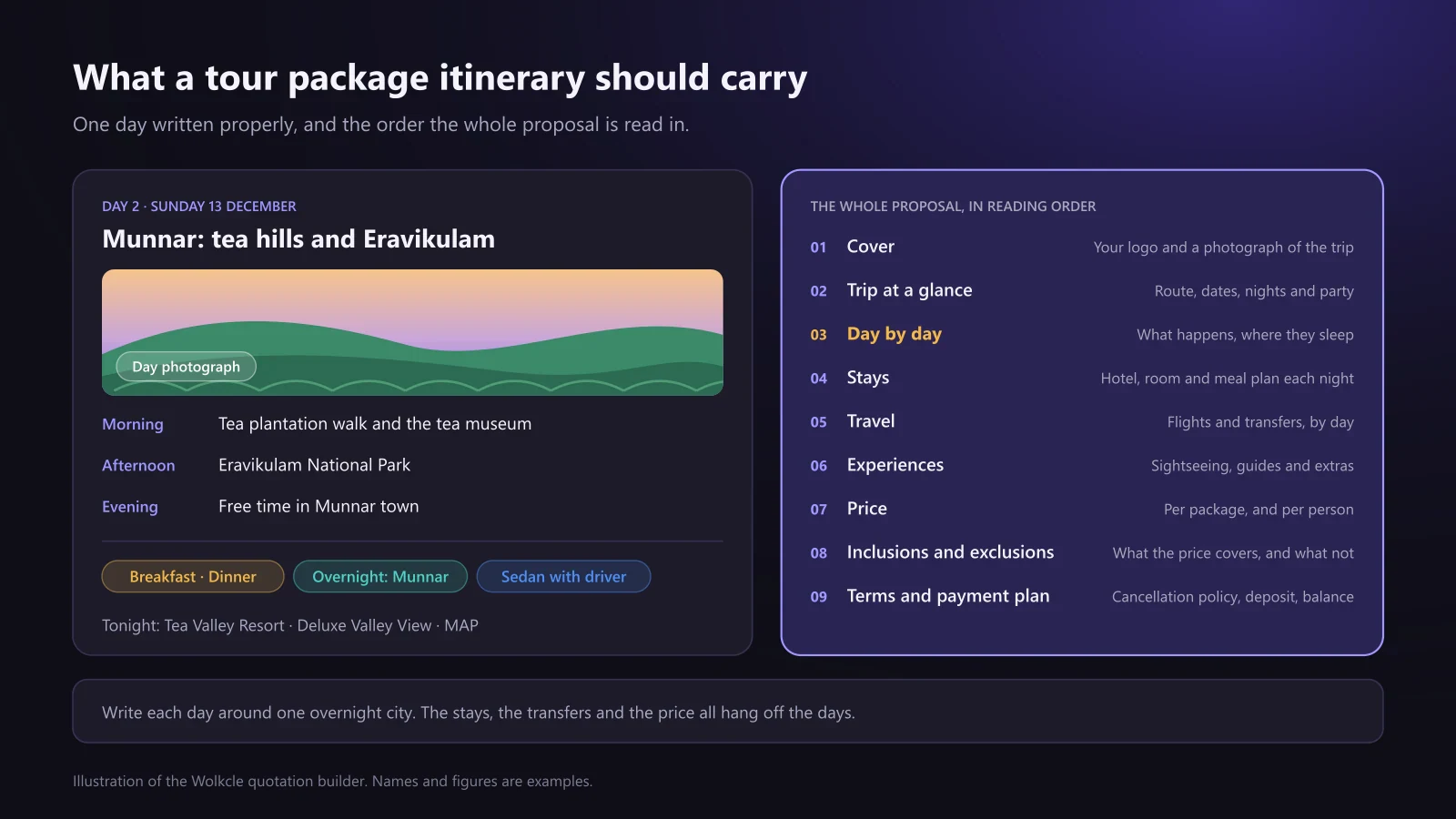Viewport: 1456px width, 819px height.
Task: Click 'Your logo and a photograph of the trip'
Action: pyautogui.click(x=1223, y=248)
